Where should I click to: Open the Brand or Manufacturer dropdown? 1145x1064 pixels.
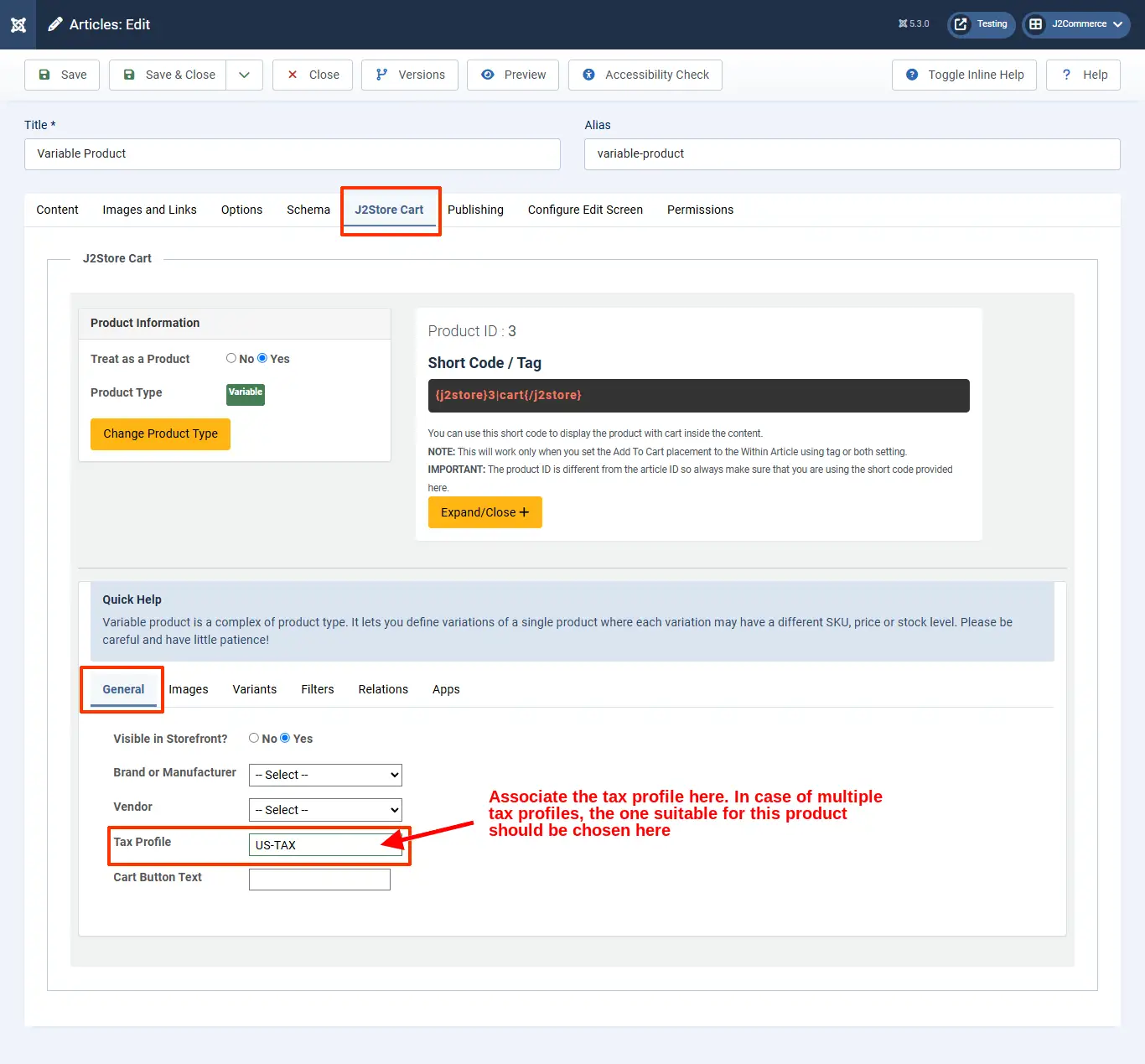[x=325, y=775]
